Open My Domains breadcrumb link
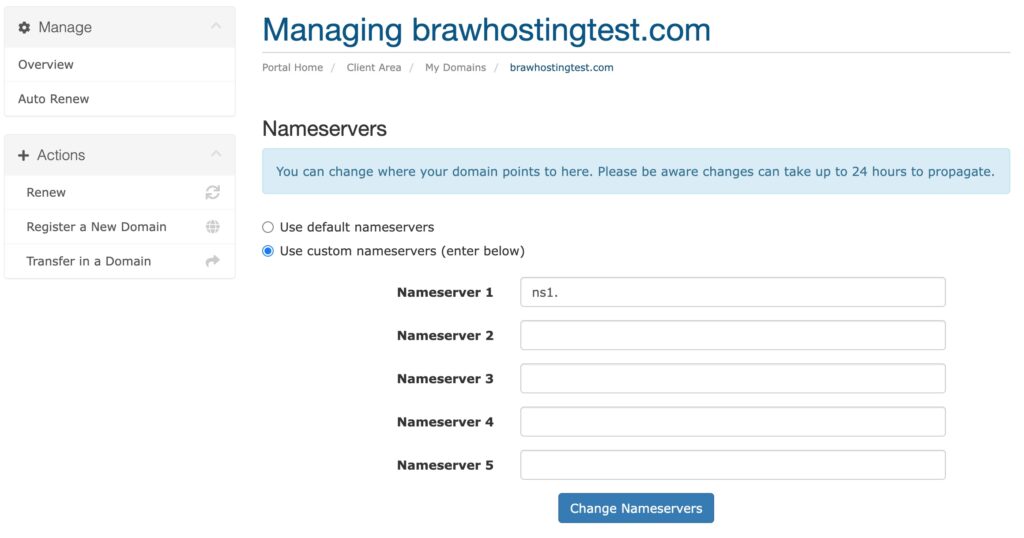 455,67
